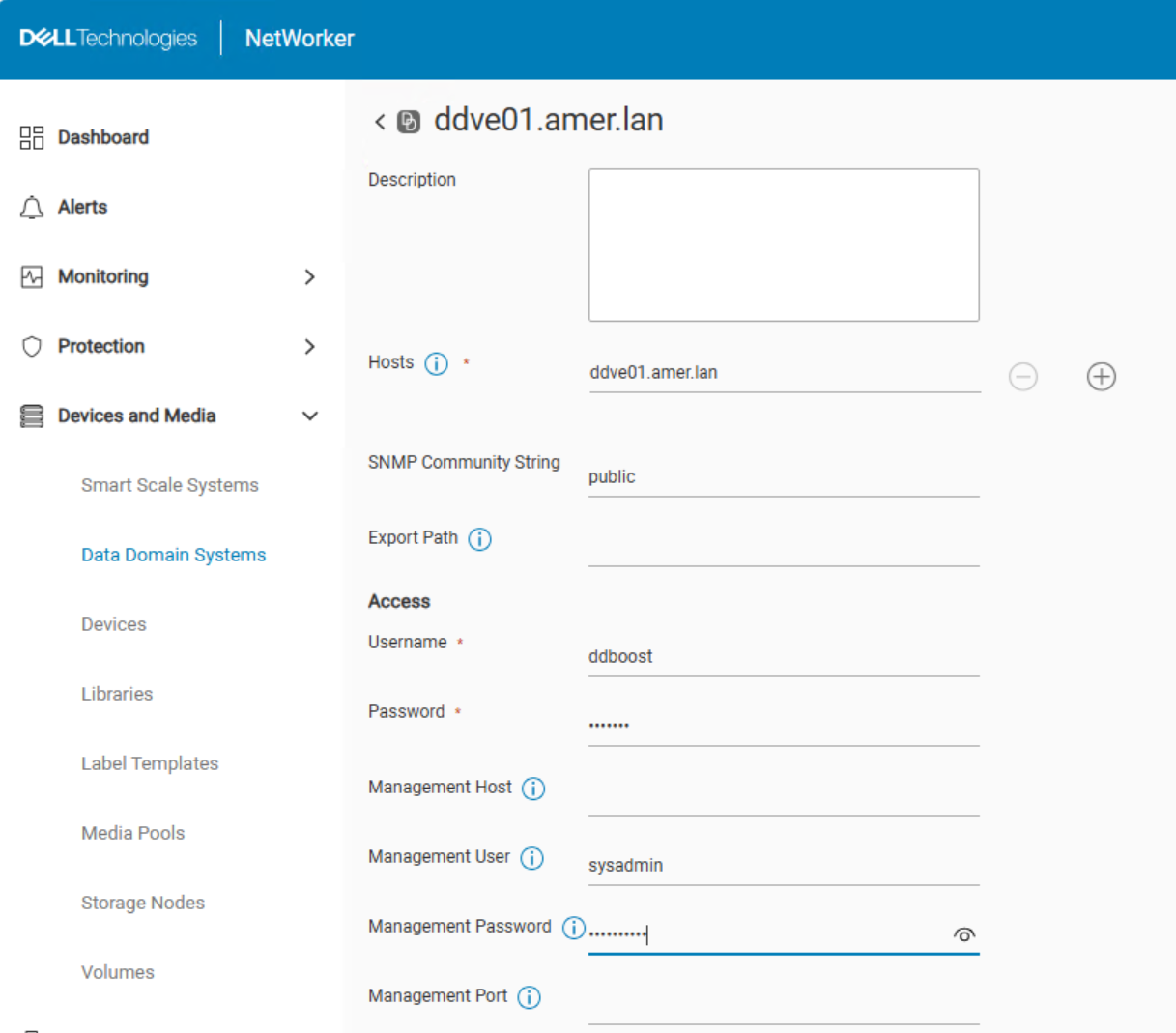The image size is (1176, 1033).
Task: Open the Hosts info tooltip icon
Action: (x=437, y=364)
